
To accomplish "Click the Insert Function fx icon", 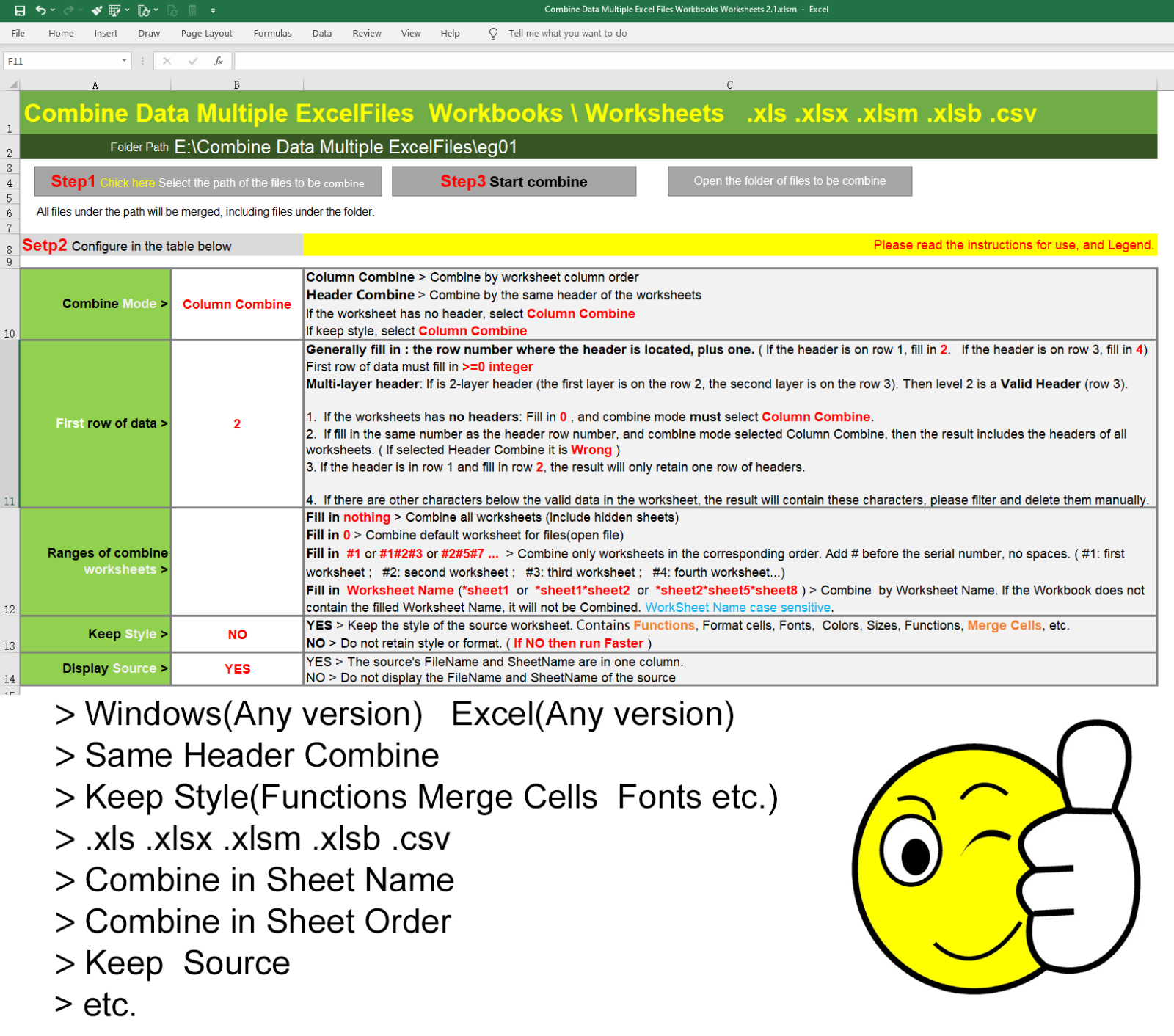I will (218, 61).
